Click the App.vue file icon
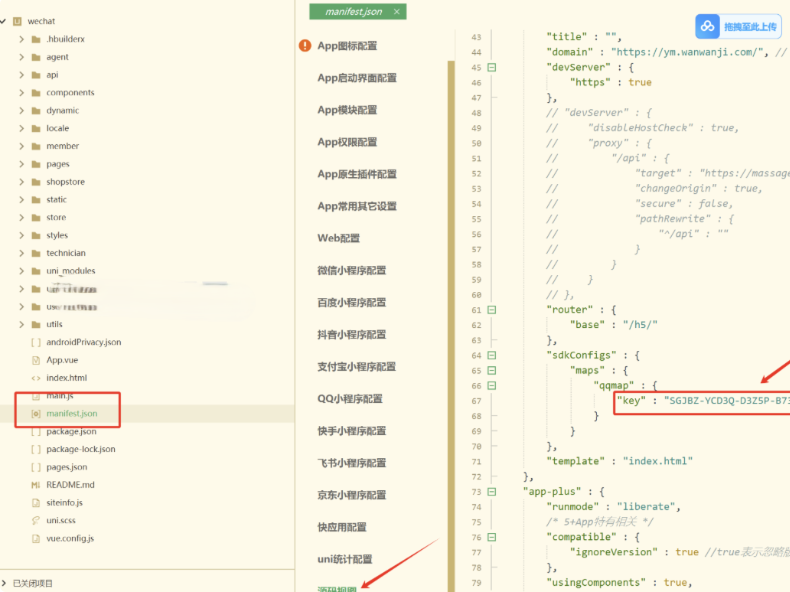This screenshot has height=592, width=790. coord(36,360)
